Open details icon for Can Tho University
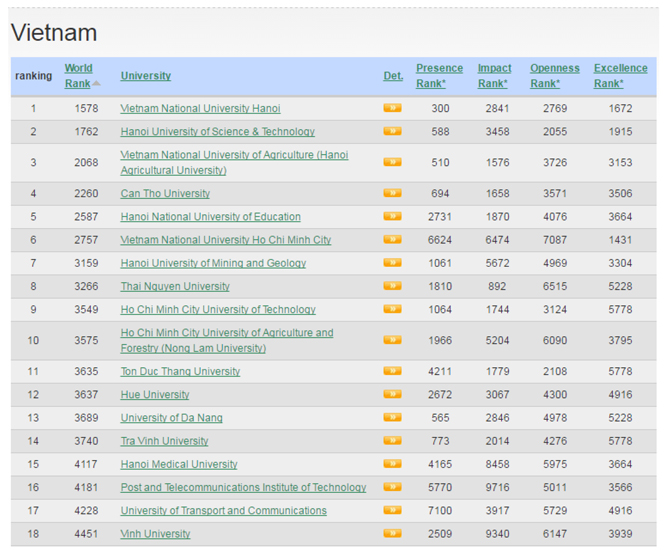The image size is (669, 550). pos(392,193)
